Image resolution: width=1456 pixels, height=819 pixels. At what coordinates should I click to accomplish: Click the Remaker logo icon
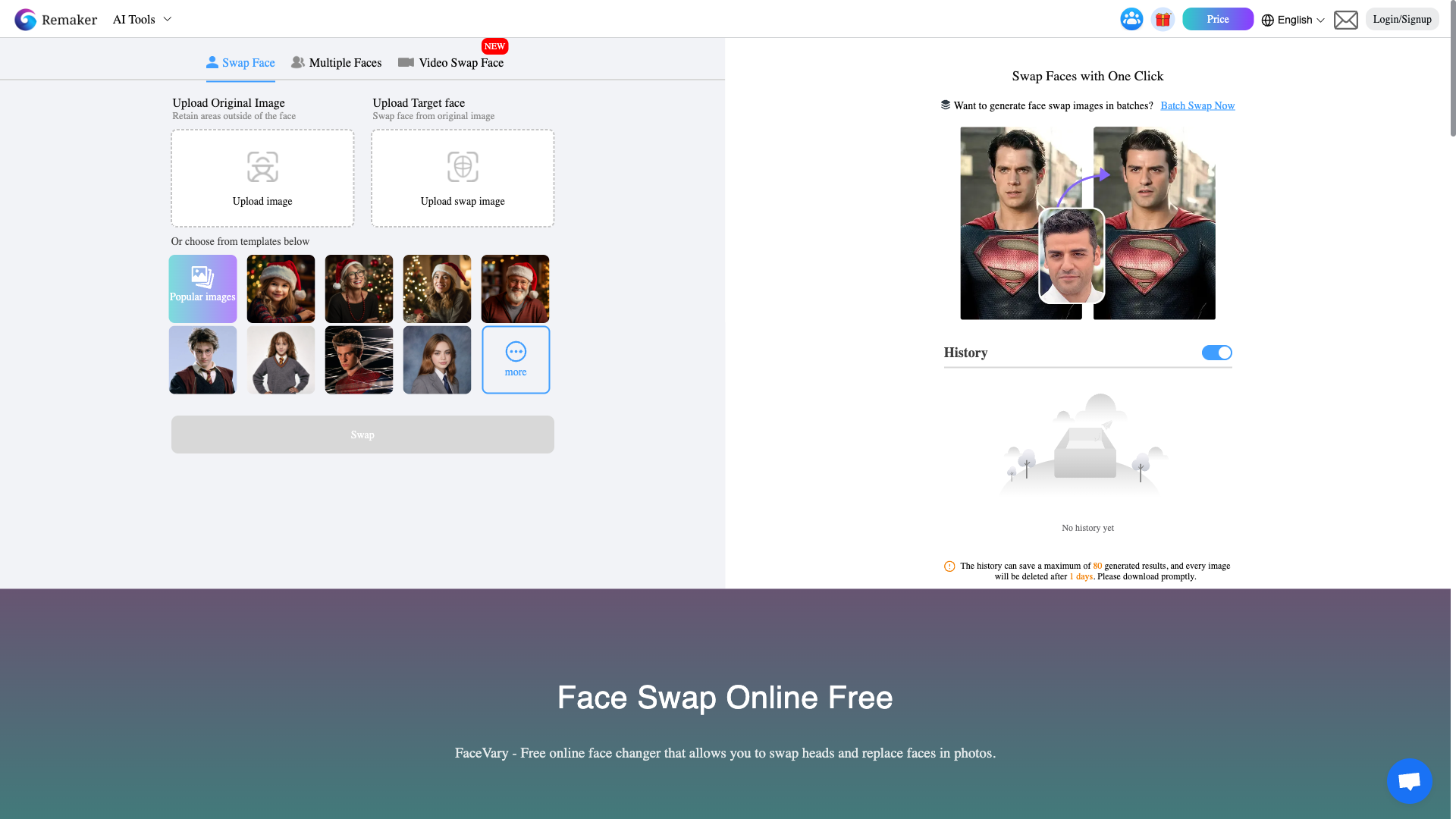pyautogui.click(x=26, y=20)
